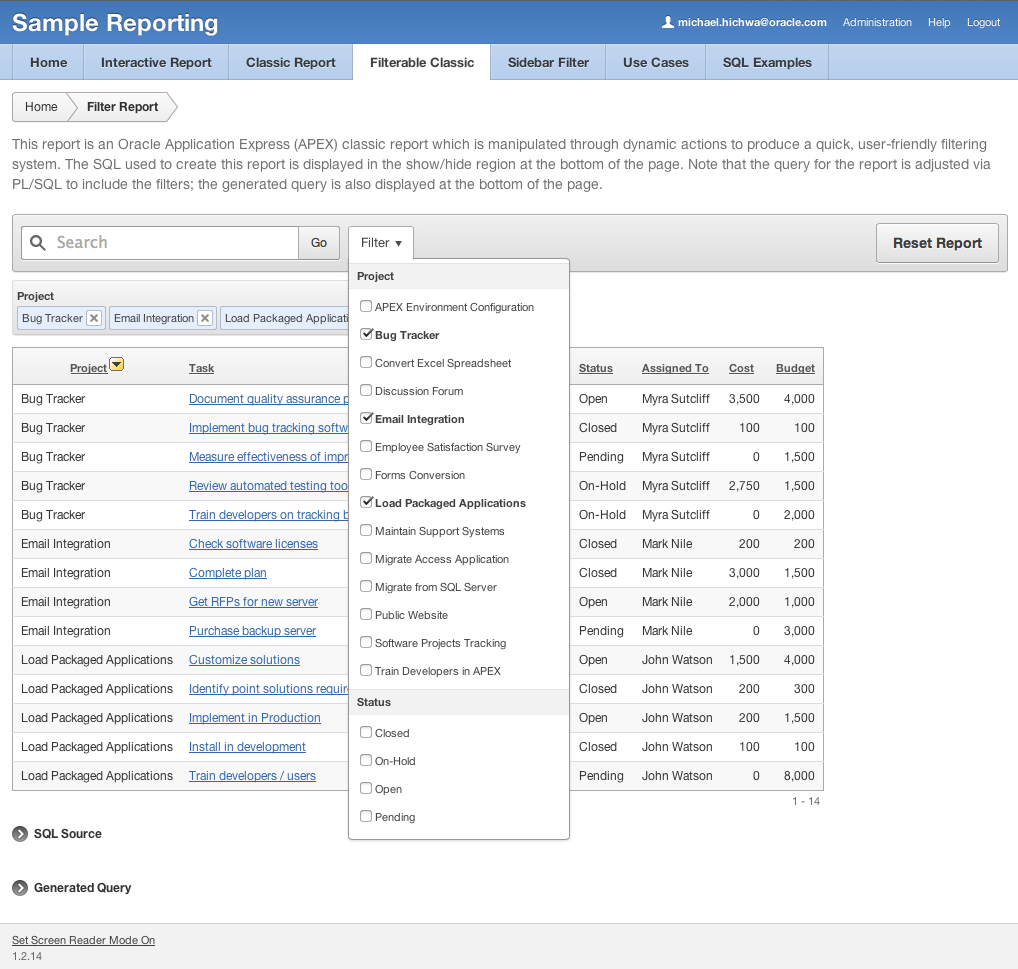
Task: Open the Filter dropdown
Action: point(380,242)
